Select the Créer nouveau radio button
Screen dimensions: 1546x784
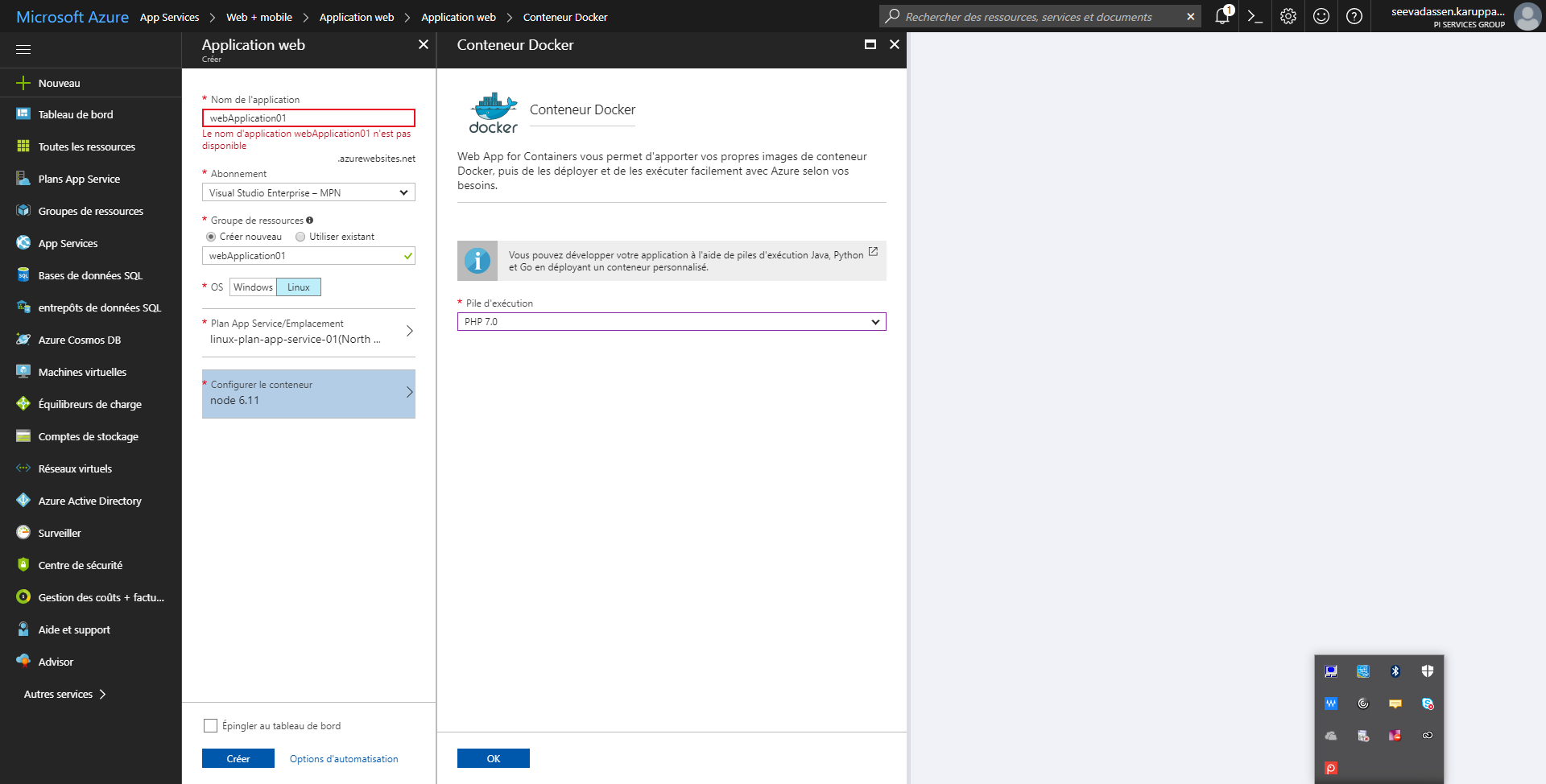click(211, 237)
